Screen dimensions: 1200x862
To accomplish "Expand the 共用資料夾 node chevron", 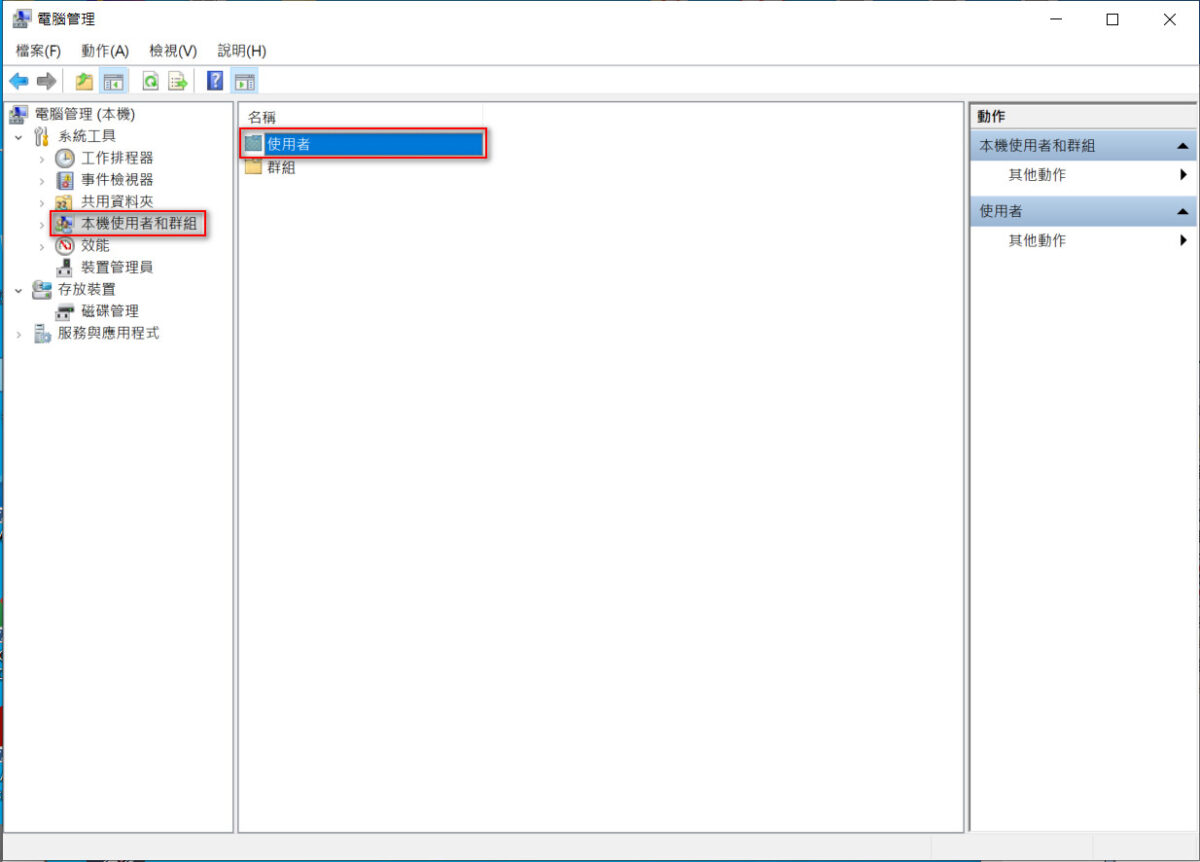I will point(41,202).
